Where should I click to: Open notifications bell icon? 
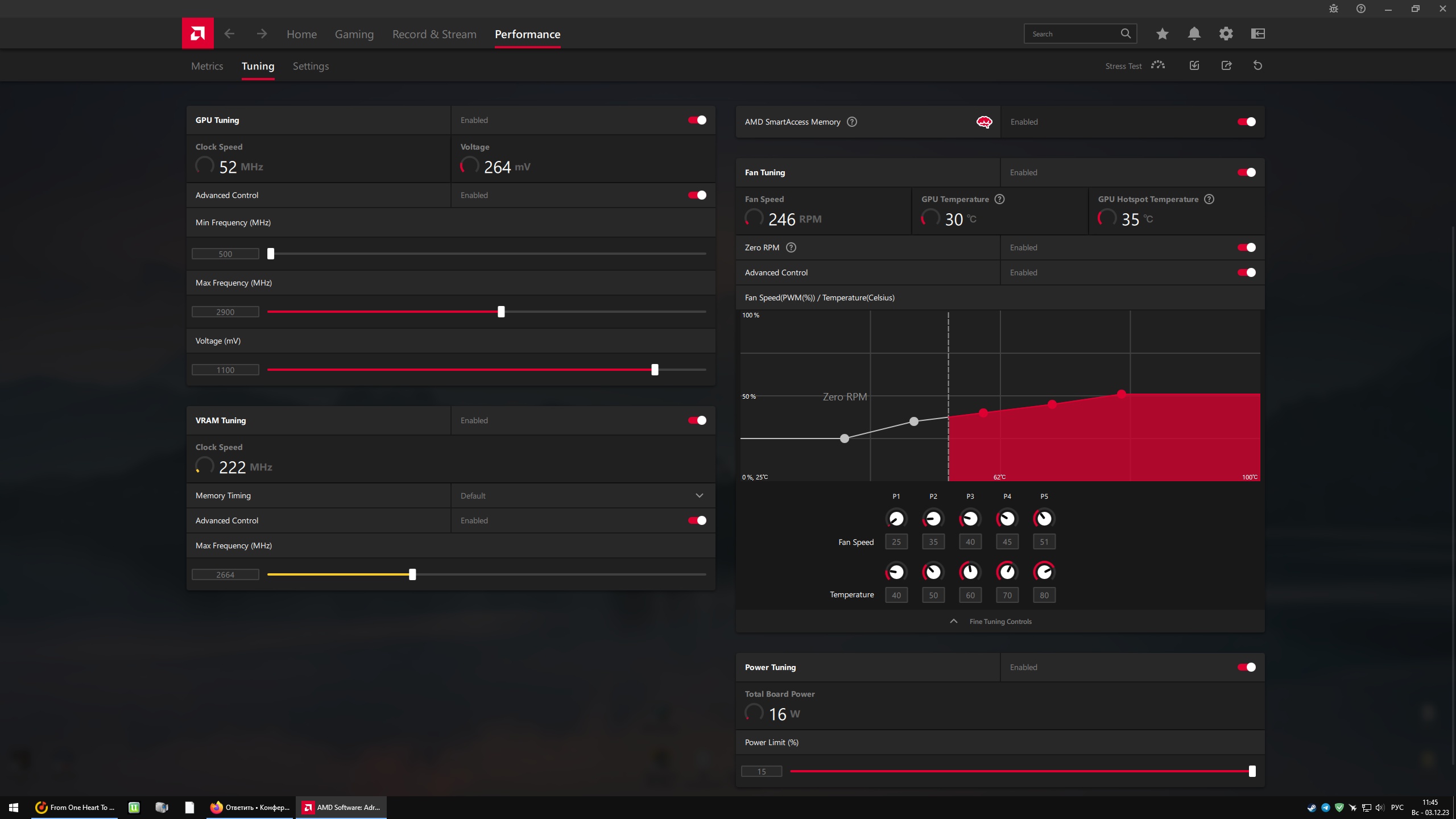click(x=1194, y=34)
